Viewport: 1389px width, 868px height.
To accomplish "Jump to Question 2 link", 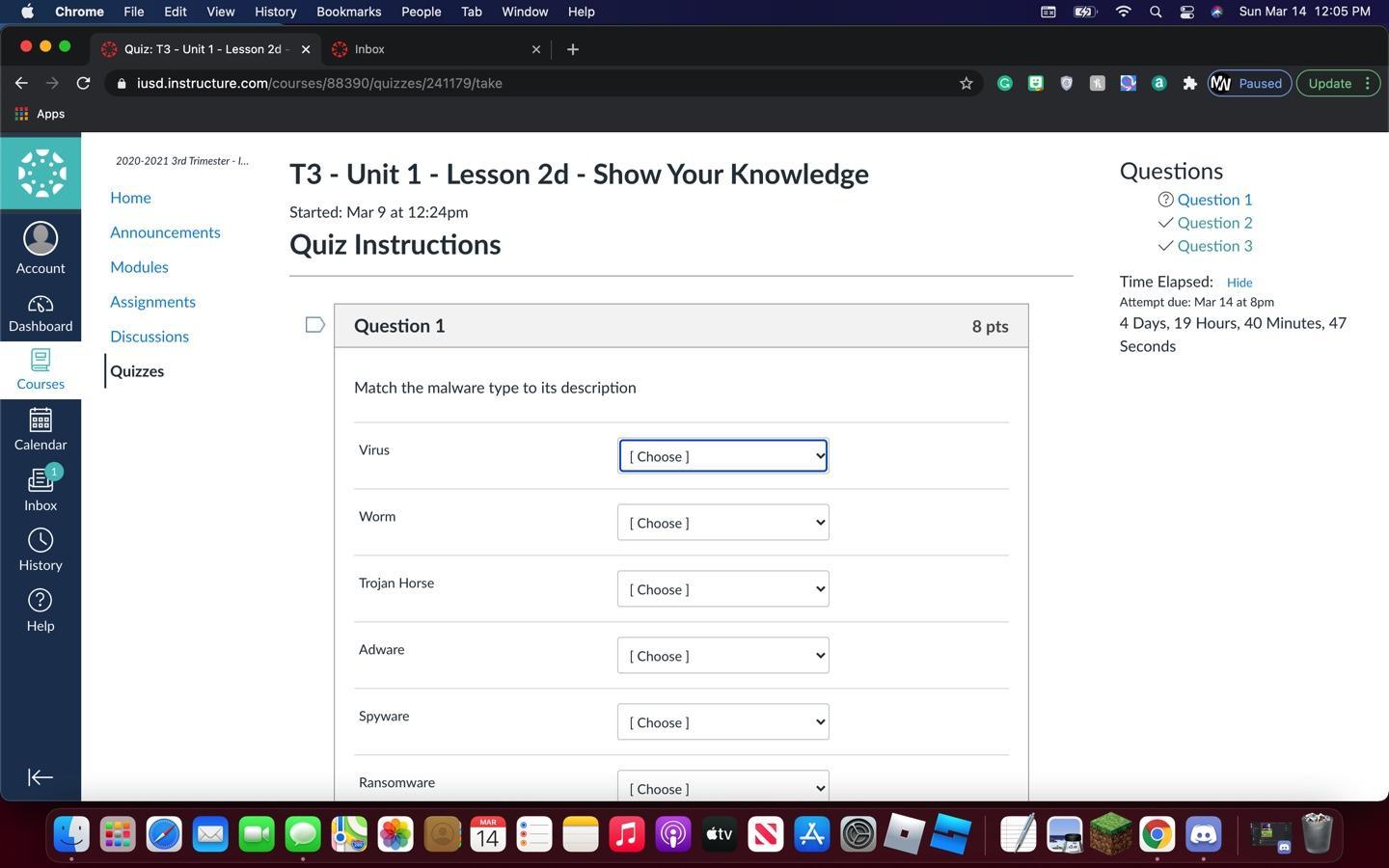I will click(1214, 223).
